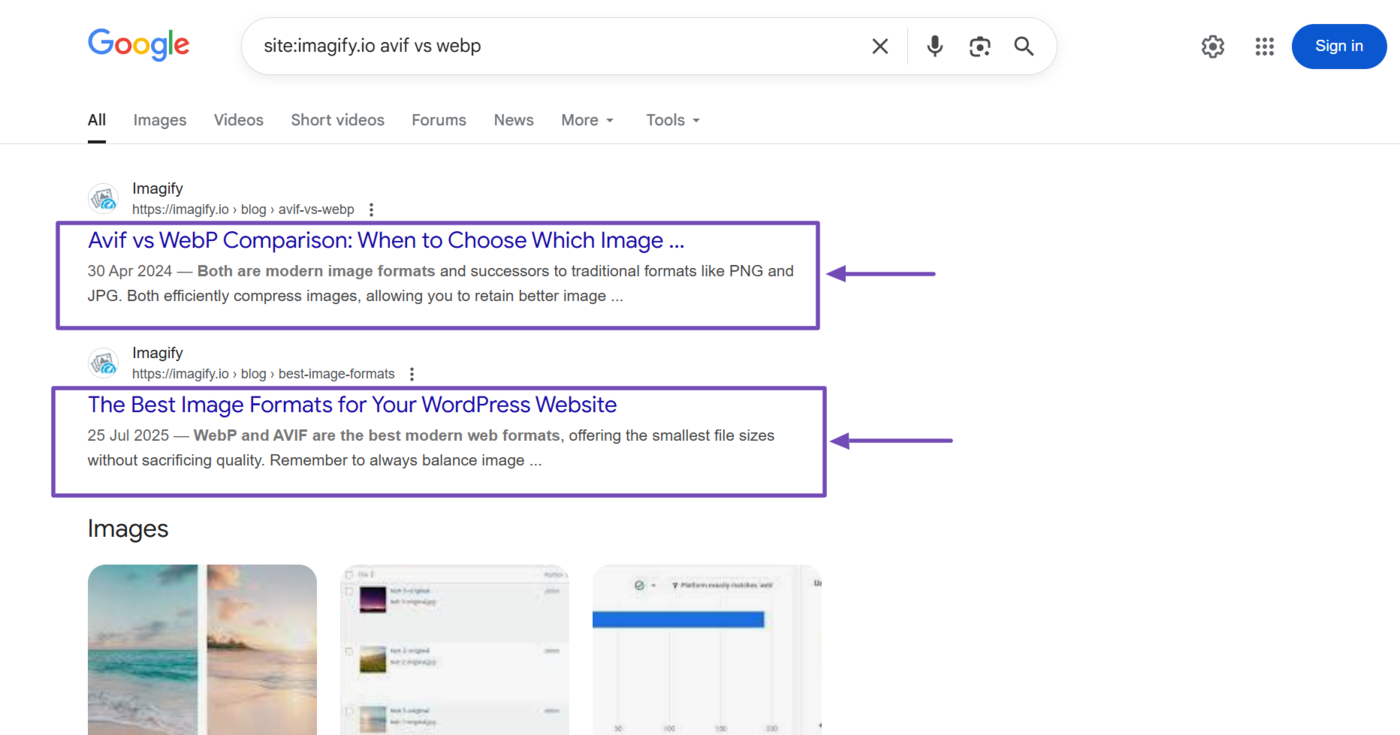
Task: Click the Google logo to go home
Action: (138, 44)
